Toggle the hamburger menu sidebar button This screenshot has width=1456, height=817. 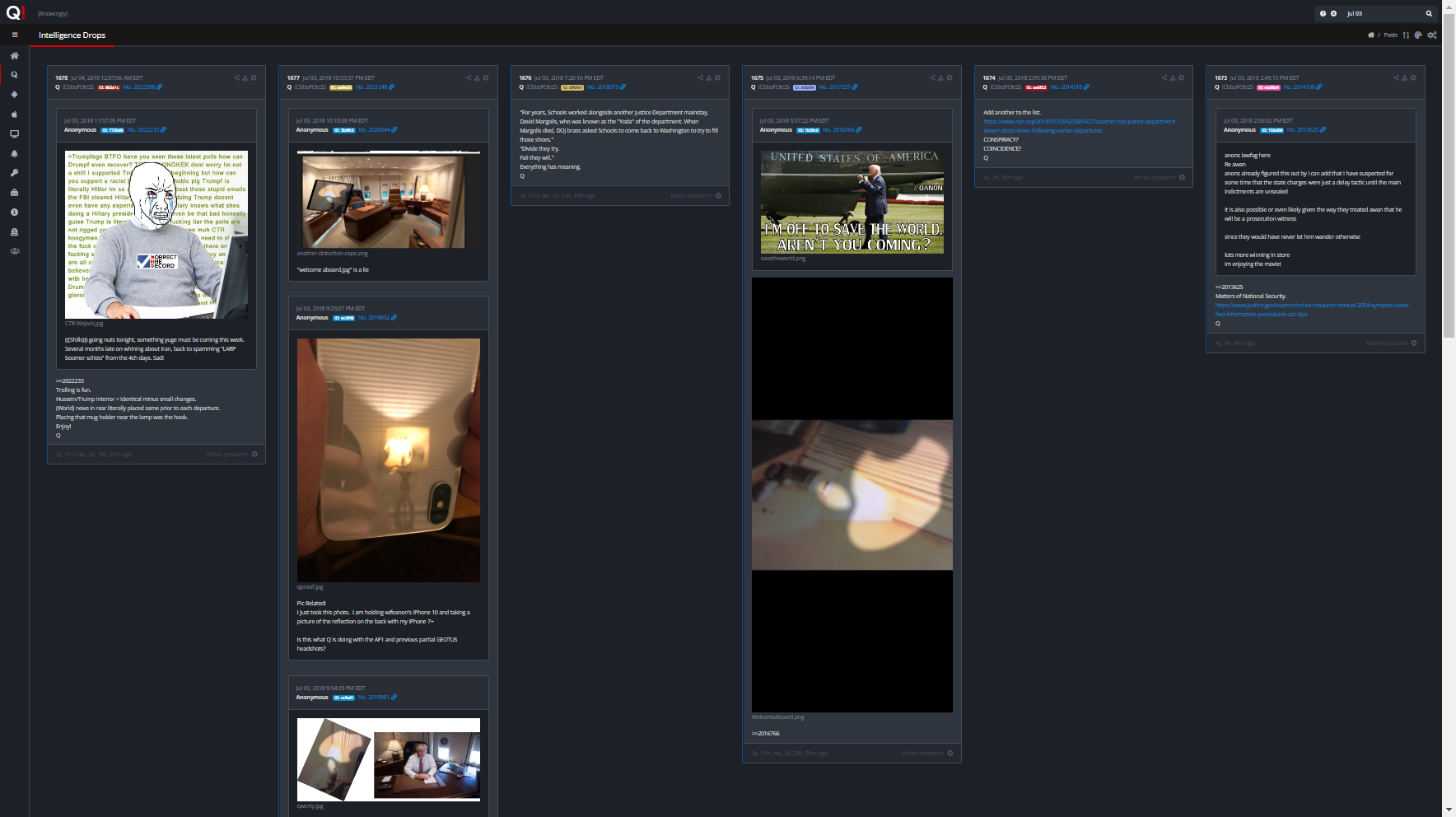click(x=14, y=35)
